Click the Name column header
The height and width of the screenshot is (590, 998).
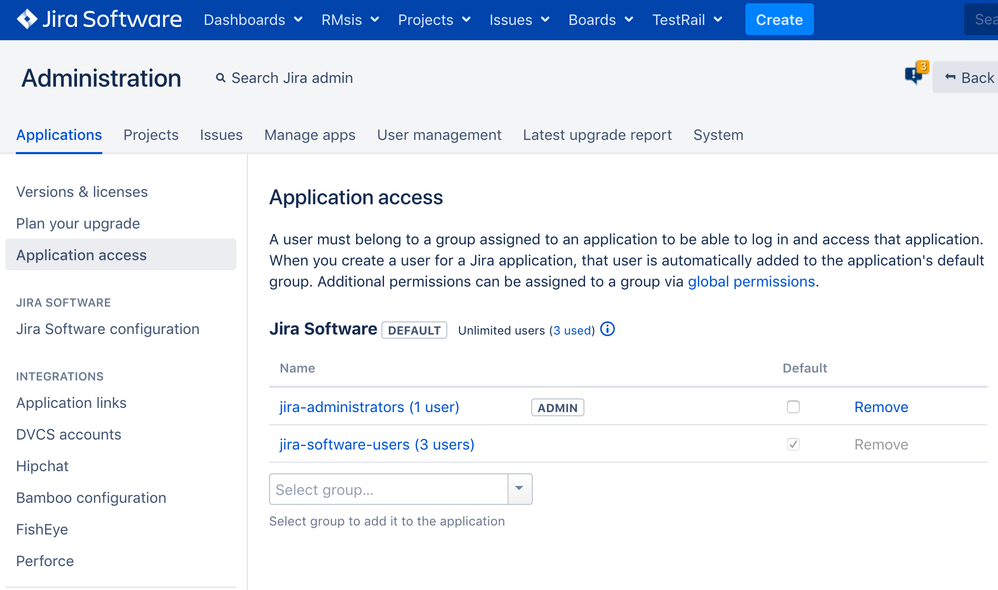[x=297, y=368]
